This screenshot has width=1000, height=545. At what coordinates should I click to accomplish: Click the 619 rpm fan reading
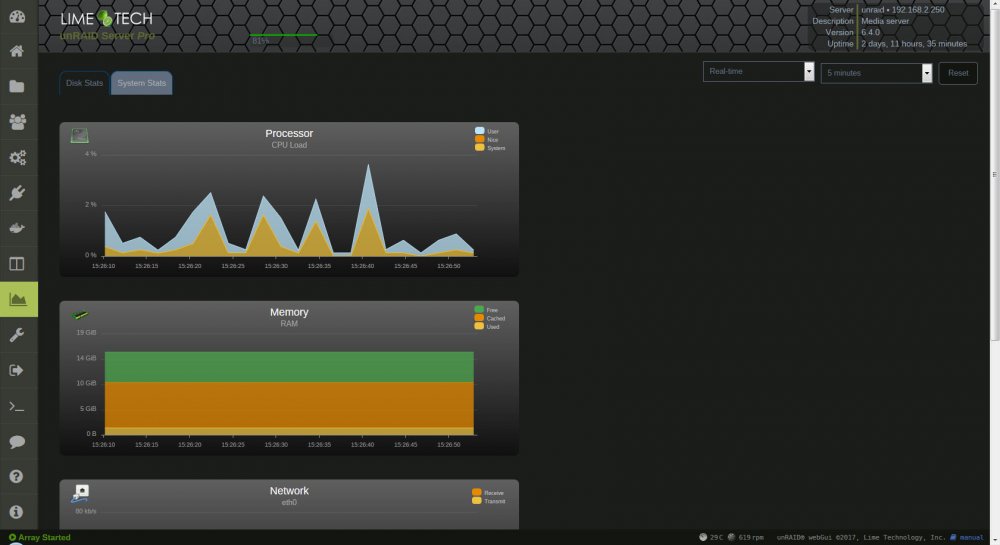[751, 537]
